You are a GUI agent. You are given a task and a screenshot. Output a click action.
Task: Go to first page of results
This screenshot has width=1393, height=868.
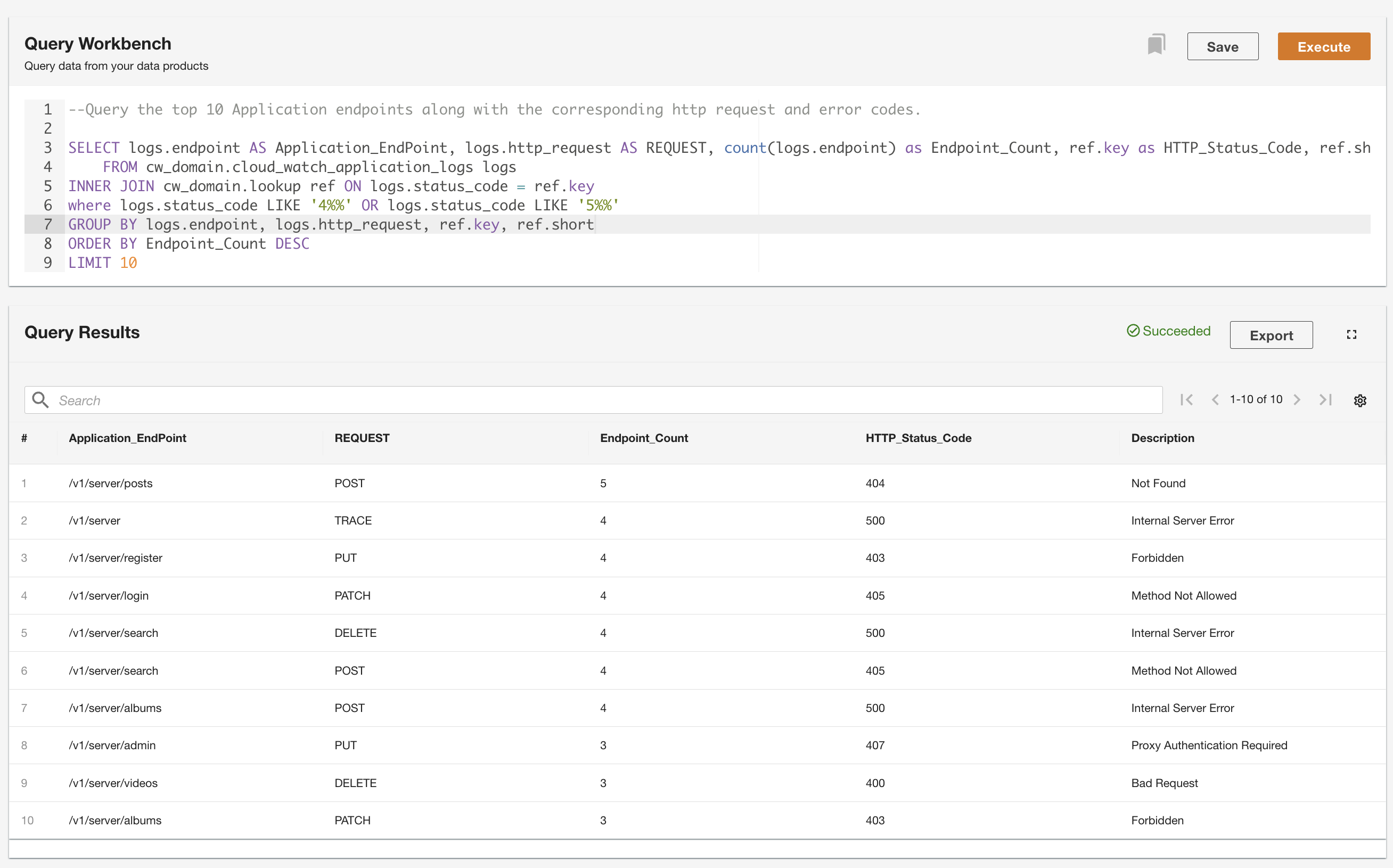[1186, 399]
